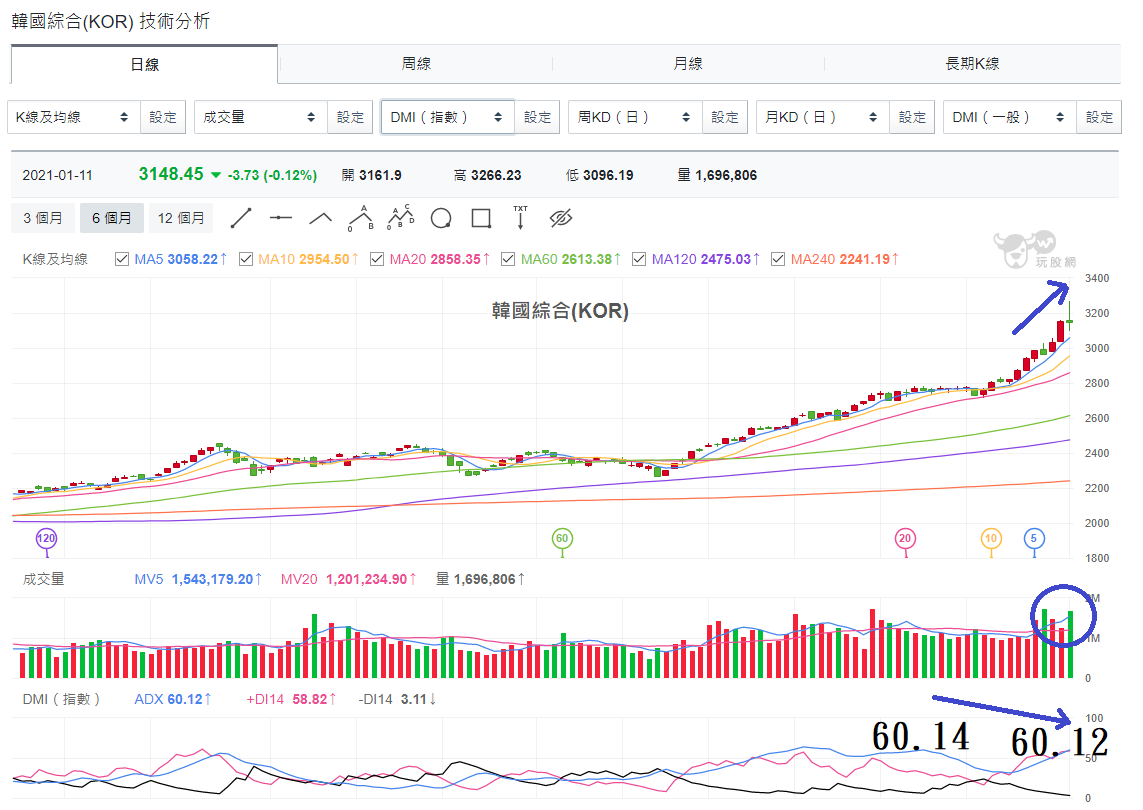
Task: Select the 12 個月 time range
Action: pos(181,218)
